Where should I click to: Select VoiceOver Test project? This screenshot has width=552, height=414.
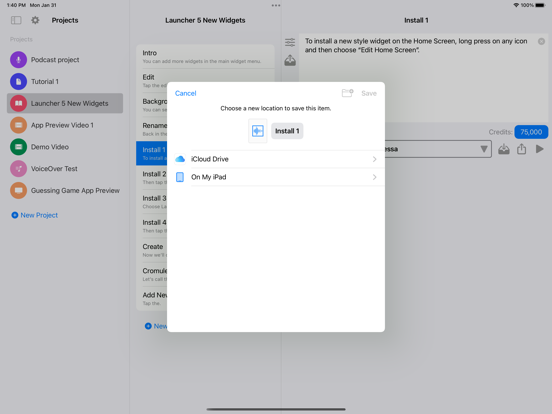pos(65,169)
